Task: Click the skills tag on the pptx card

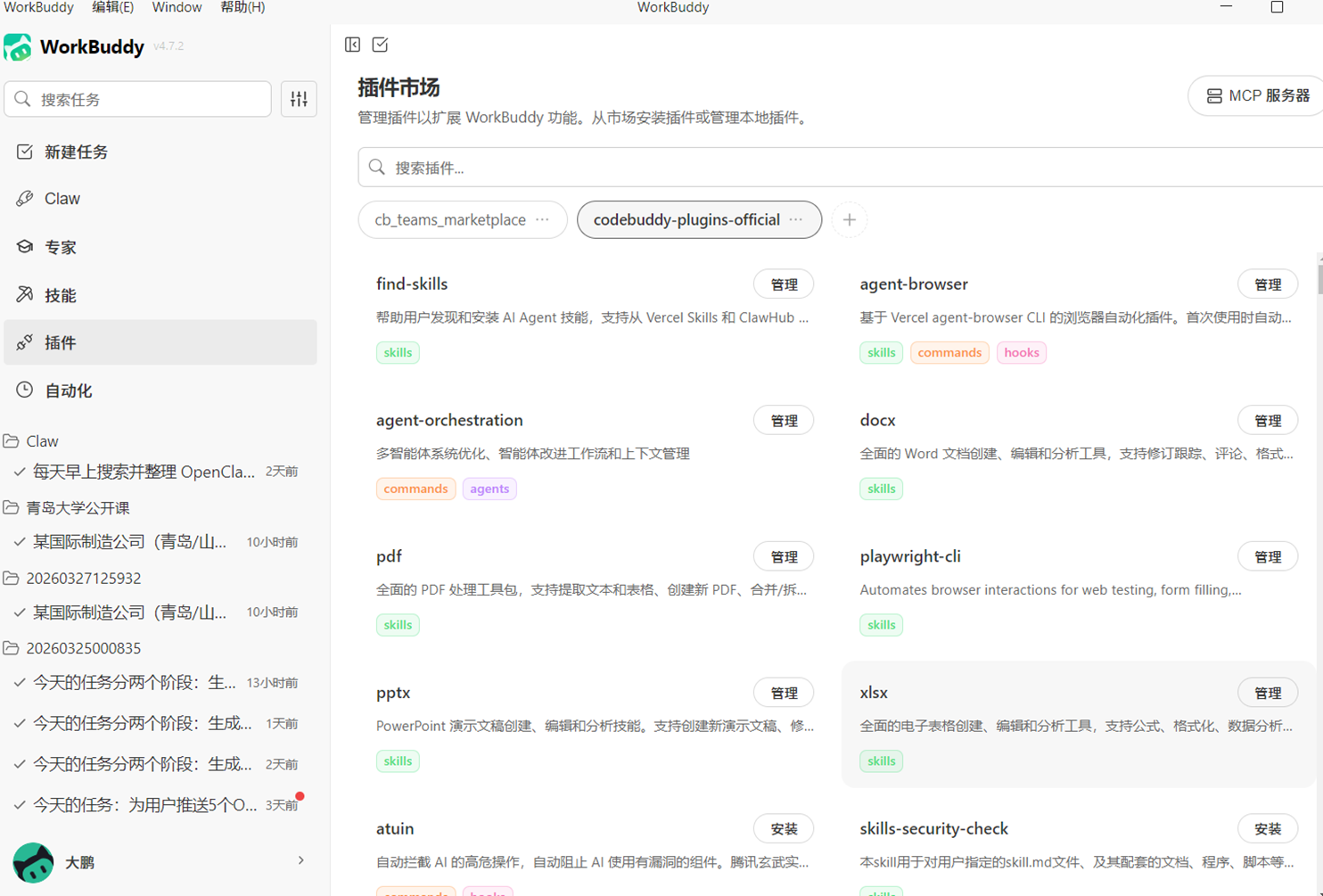Action: click(x=398, y=761)
